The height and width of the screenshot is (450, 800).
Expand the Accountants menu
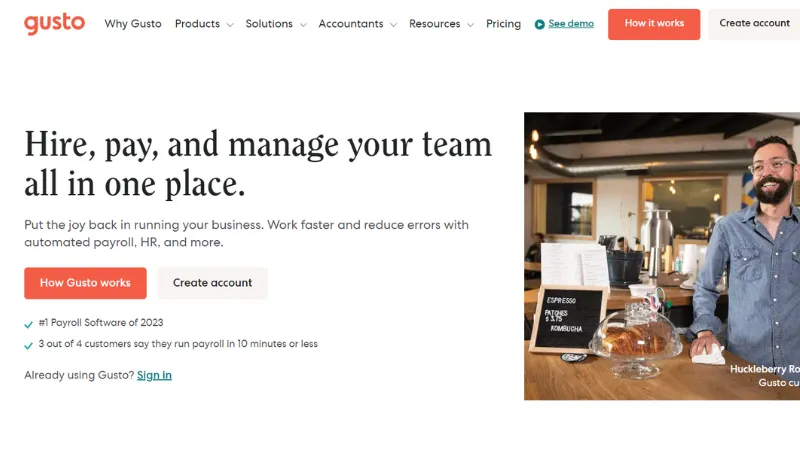357,24
